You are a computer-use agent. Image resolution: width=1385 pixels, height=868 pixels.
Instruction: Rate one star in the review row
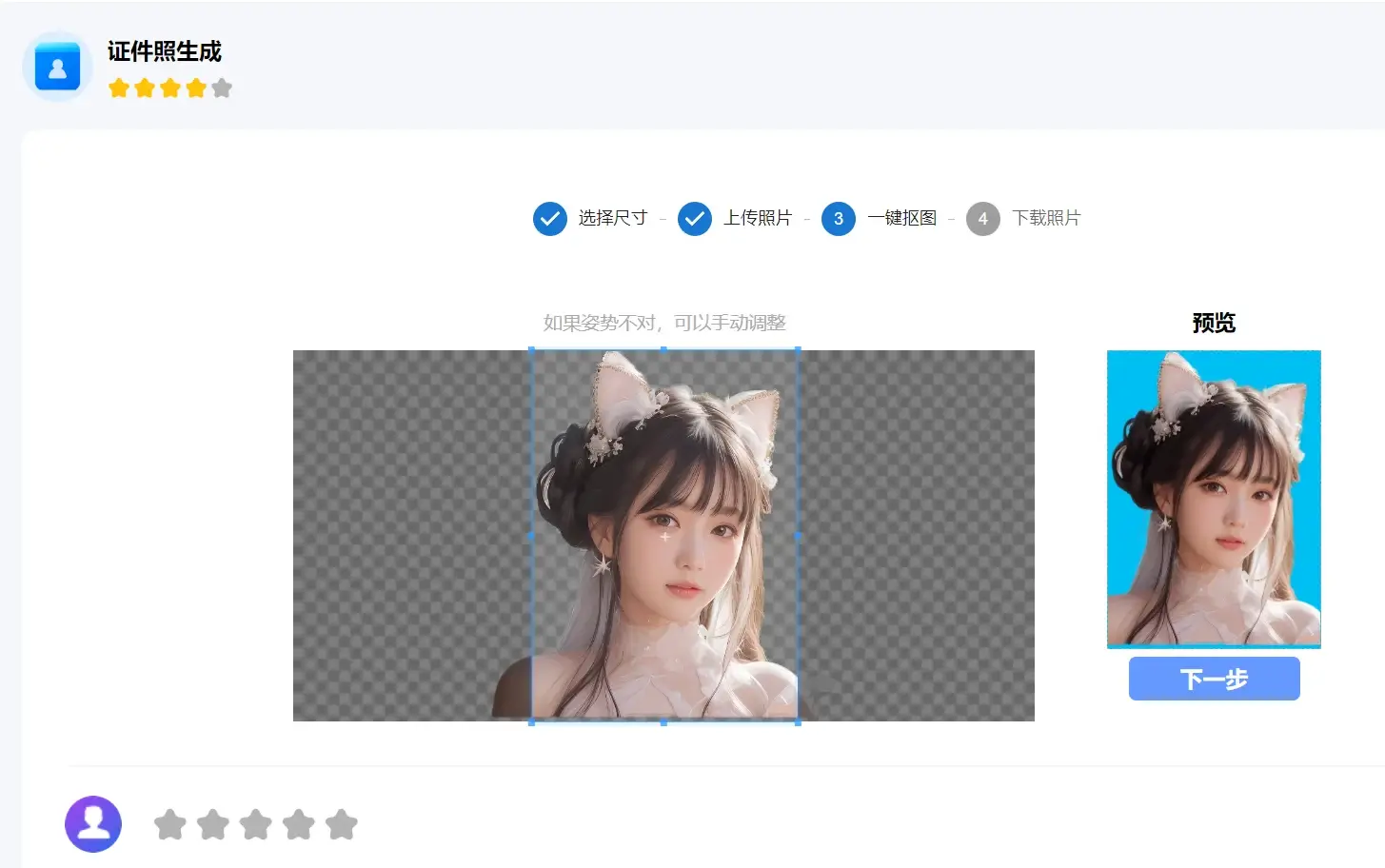click(170, 824)
